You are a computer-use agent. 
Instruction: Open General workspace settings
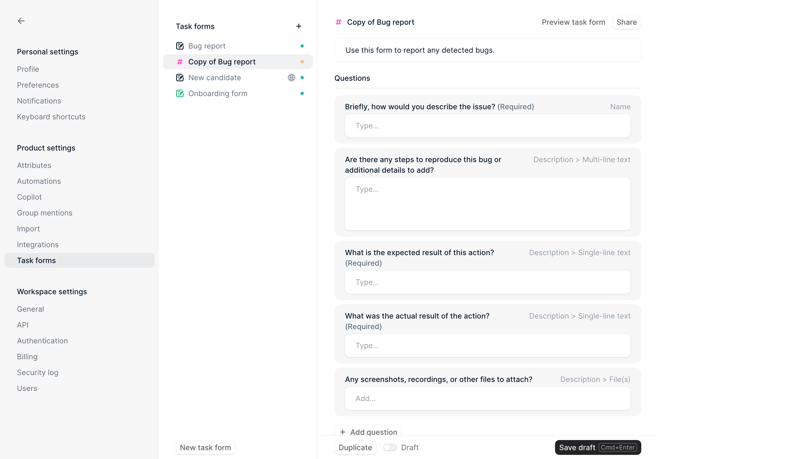pos(30,309)
